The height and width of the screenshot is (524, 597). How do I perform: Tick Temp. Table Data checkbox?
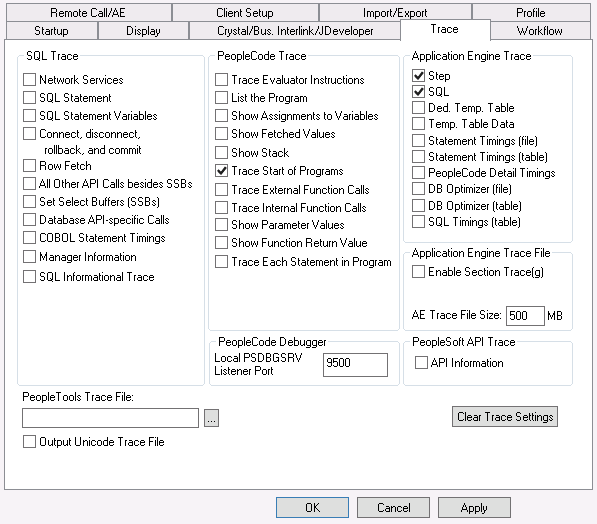pos(418,124)
